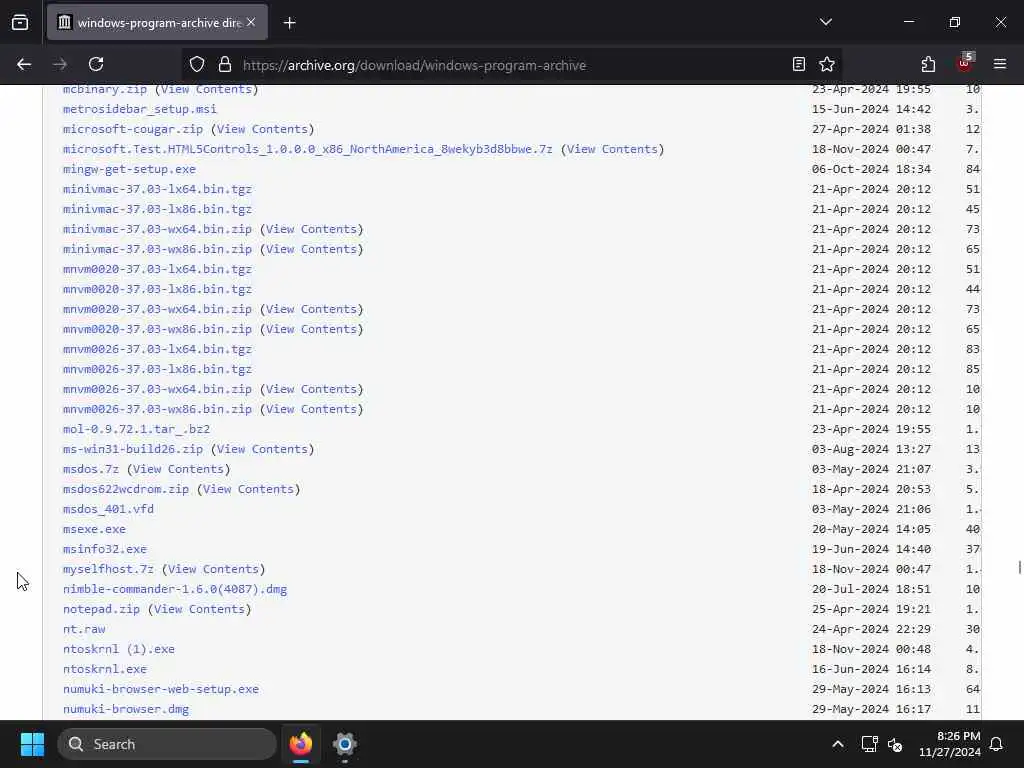Open the network status tray icon
1024x768 pixels.
point(869,744)
